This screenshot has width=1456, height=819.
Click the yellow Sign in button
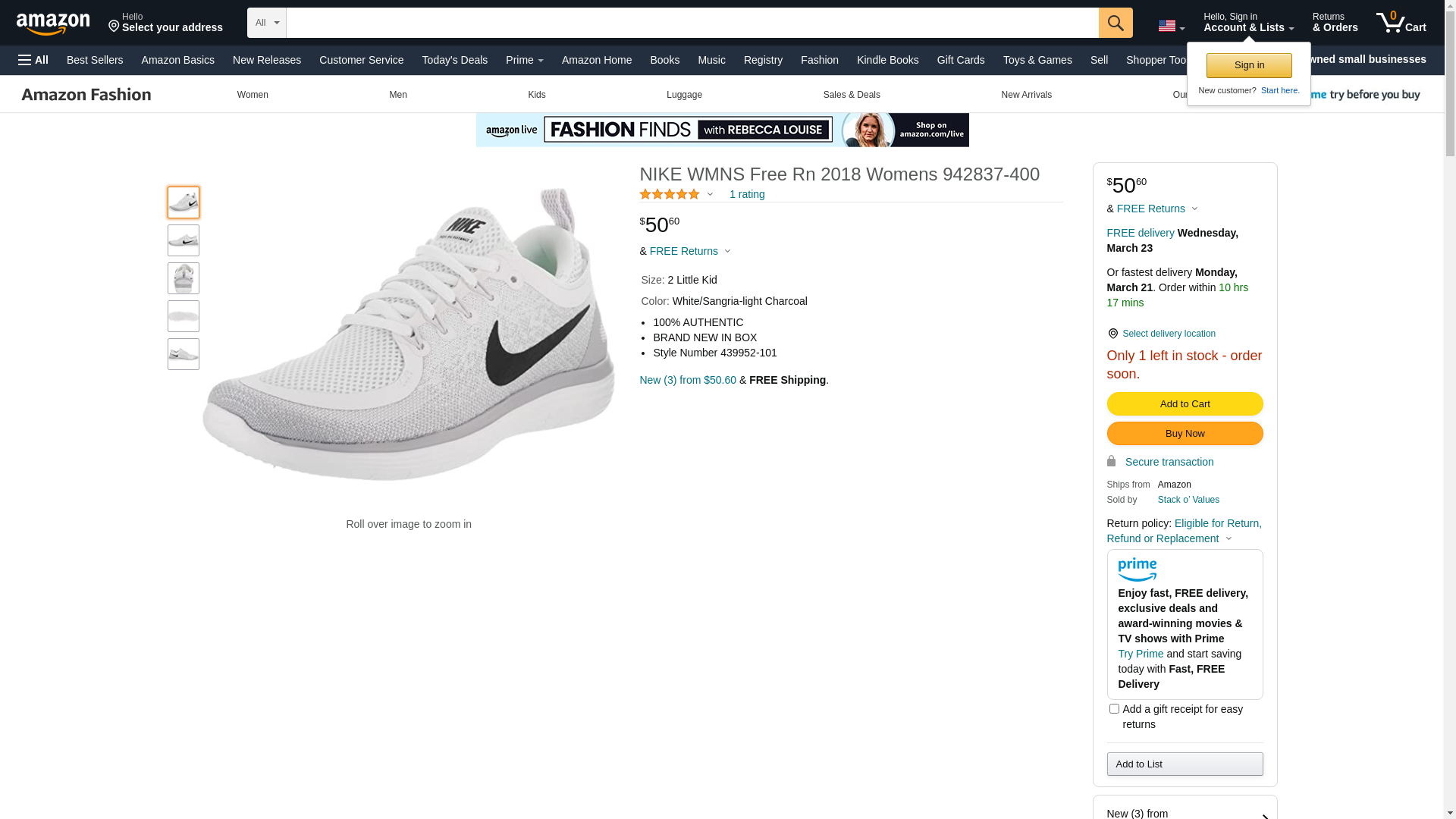click(x=1248, y=66)
